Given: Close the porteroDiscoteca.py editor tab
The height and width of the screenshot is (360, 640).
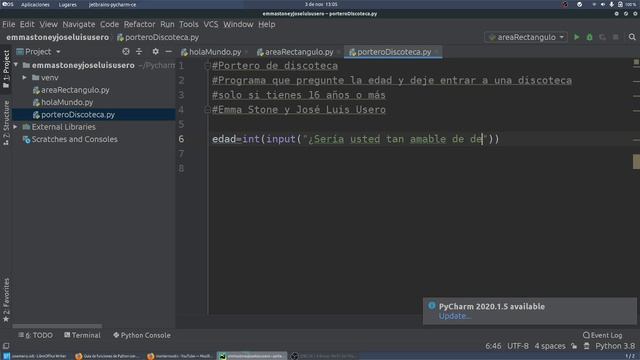Looking at the screenshot, I should (437, 52).
